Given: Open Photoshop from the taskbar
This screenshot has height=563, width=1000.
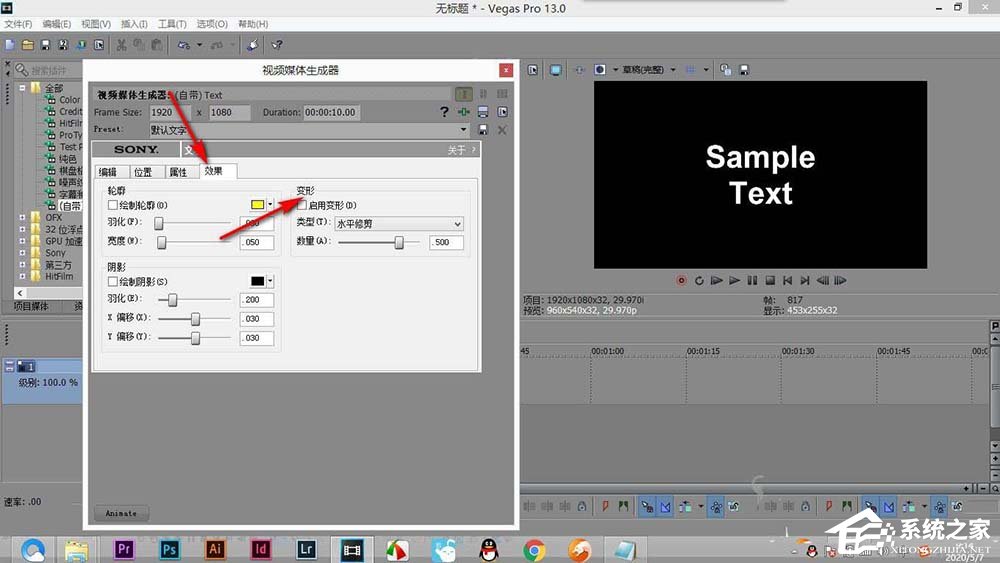Looking at the screenshot, I should point(169,548).
